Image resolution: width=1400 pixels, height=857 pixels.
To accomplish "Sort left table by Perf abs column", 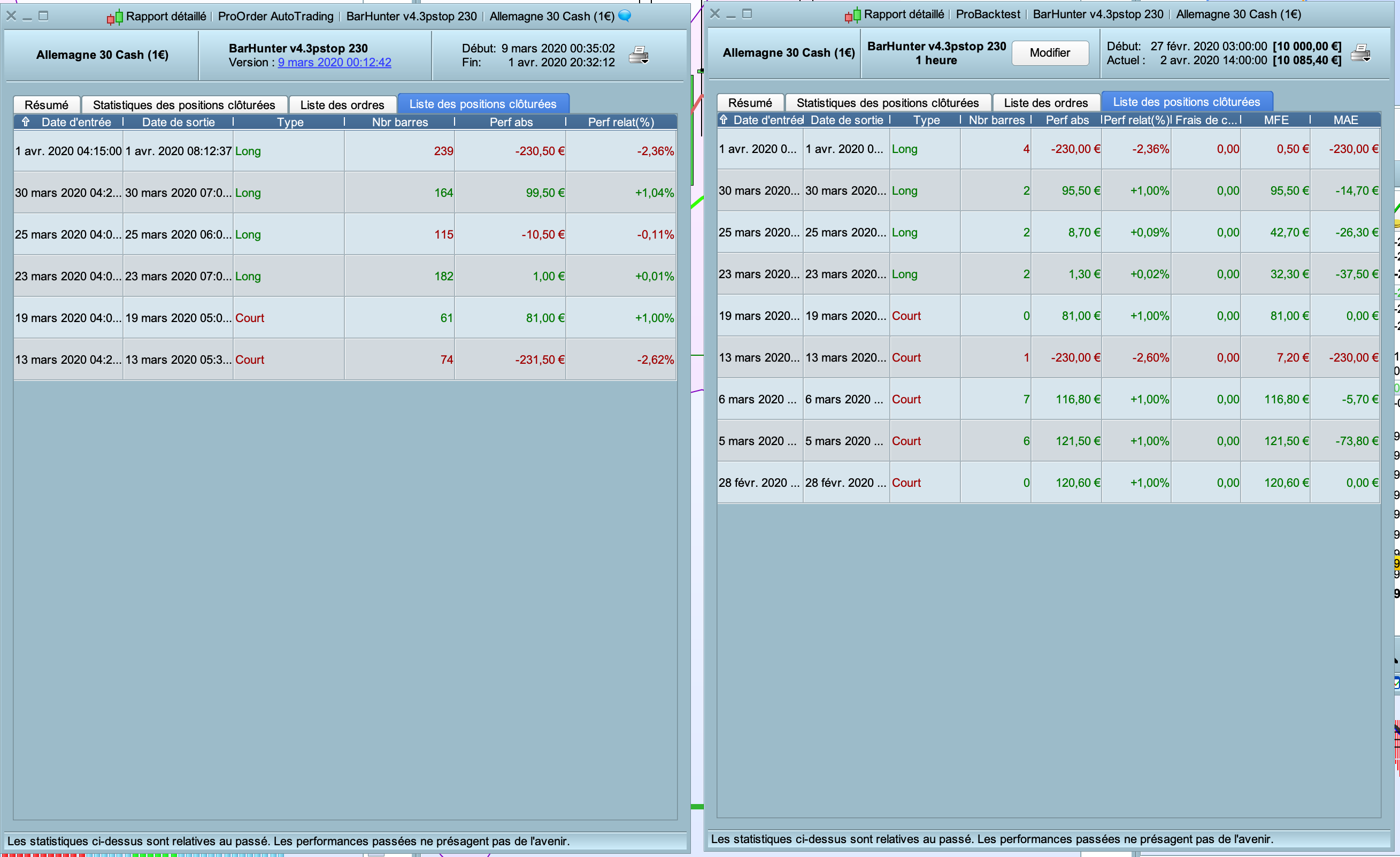I will click(511, 122).
